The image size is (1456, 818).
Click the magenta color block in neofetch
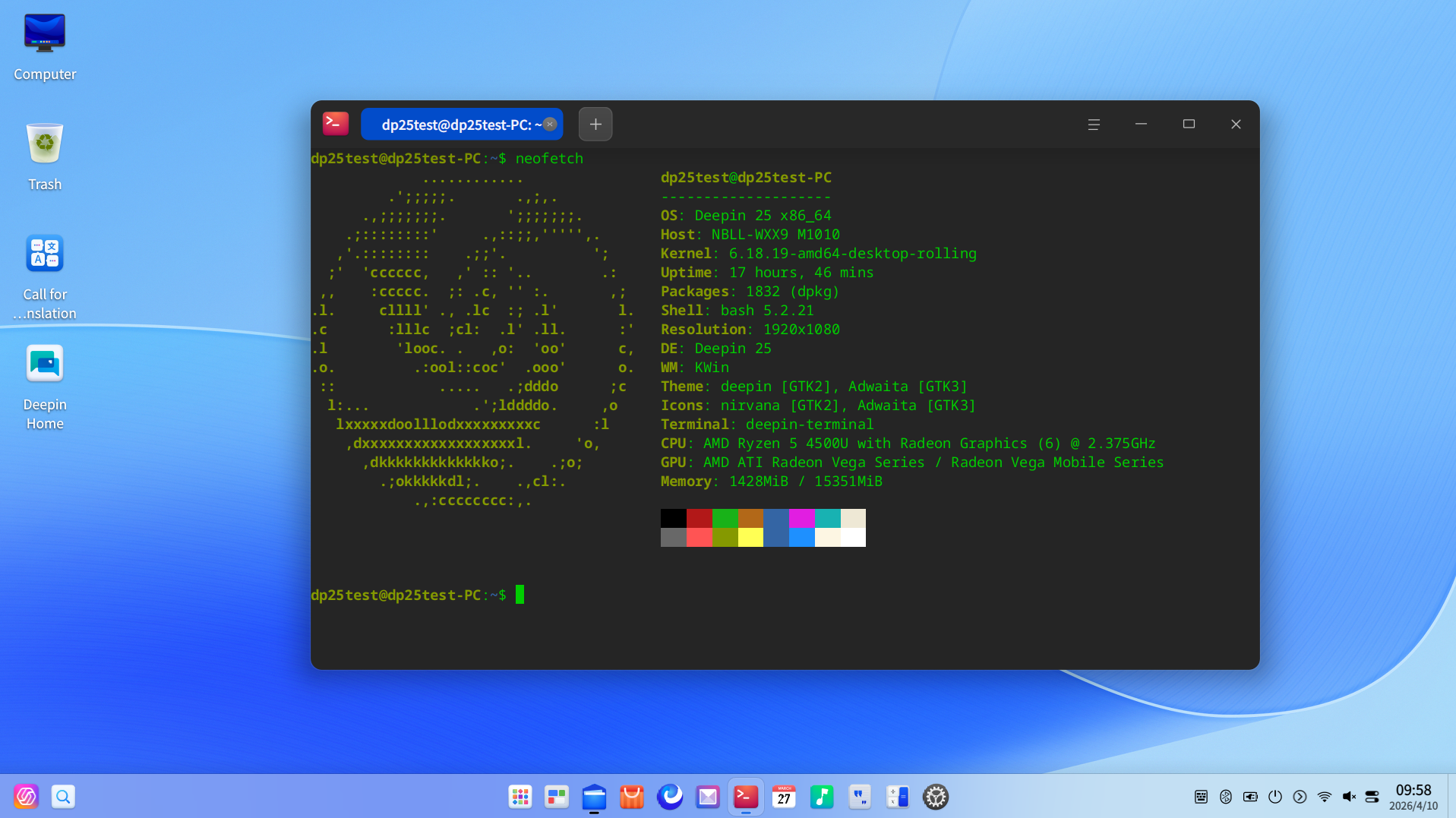pyautogui.click(x=802, y=518)
